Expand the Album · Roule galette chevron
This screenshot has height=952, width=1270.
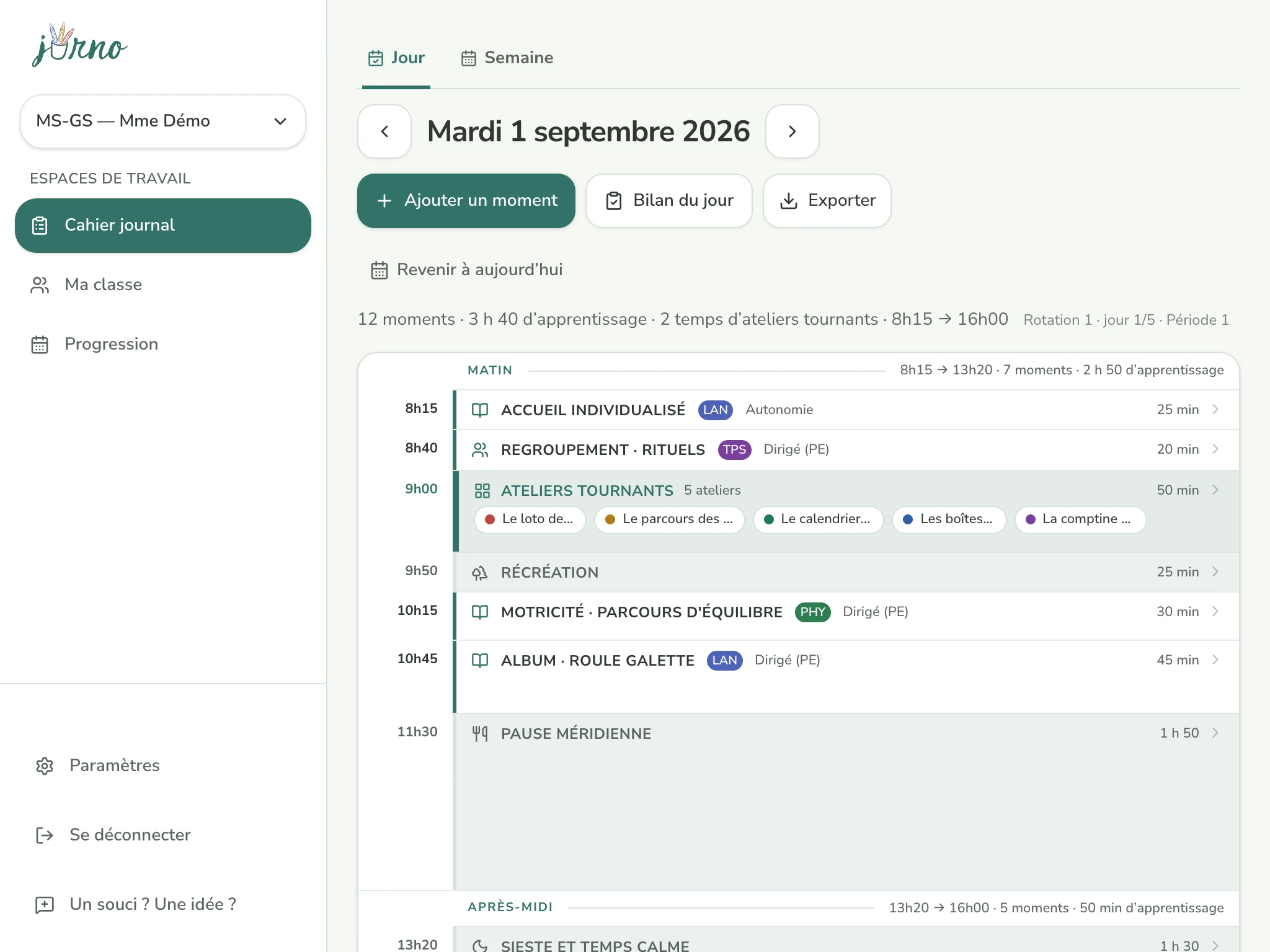[1215, 659]
